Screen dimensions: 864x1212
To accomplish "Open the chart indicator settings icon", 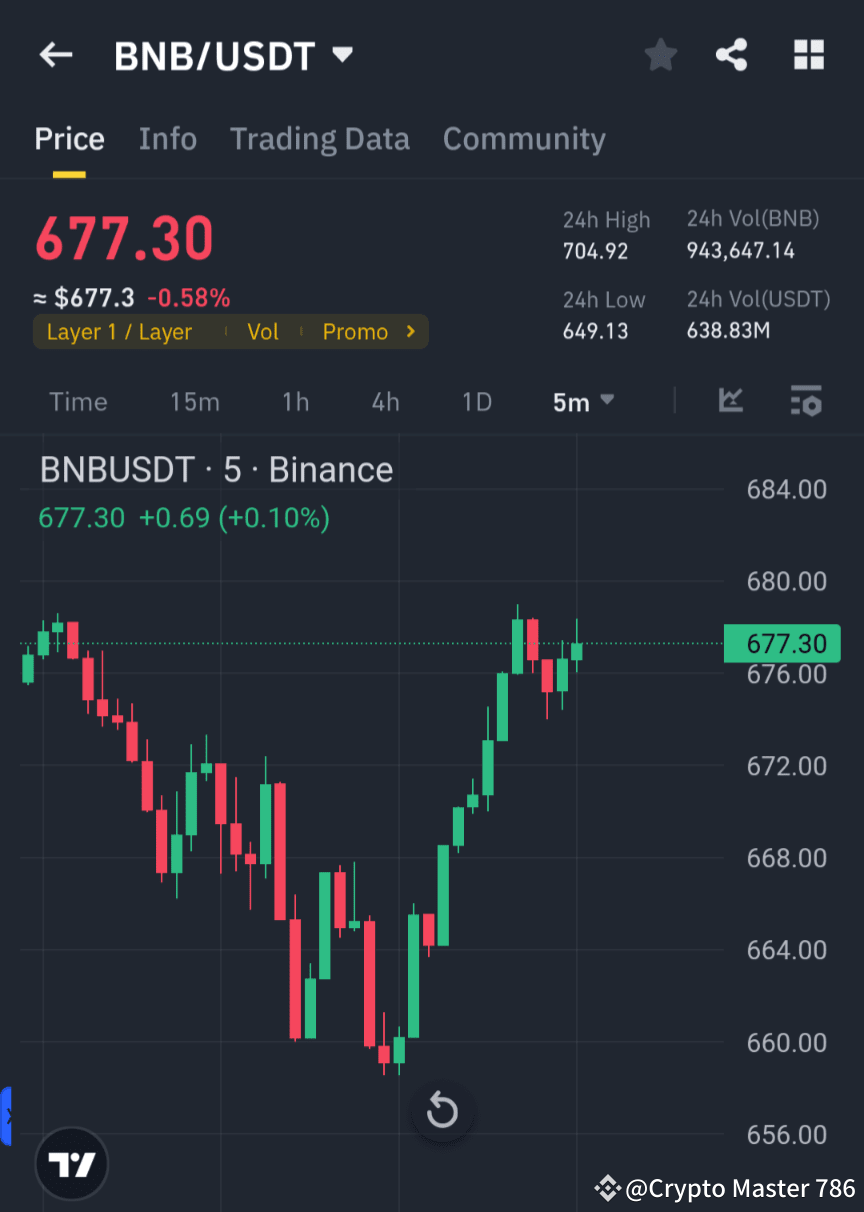I will pyautogui.click(x=806, y=402).
